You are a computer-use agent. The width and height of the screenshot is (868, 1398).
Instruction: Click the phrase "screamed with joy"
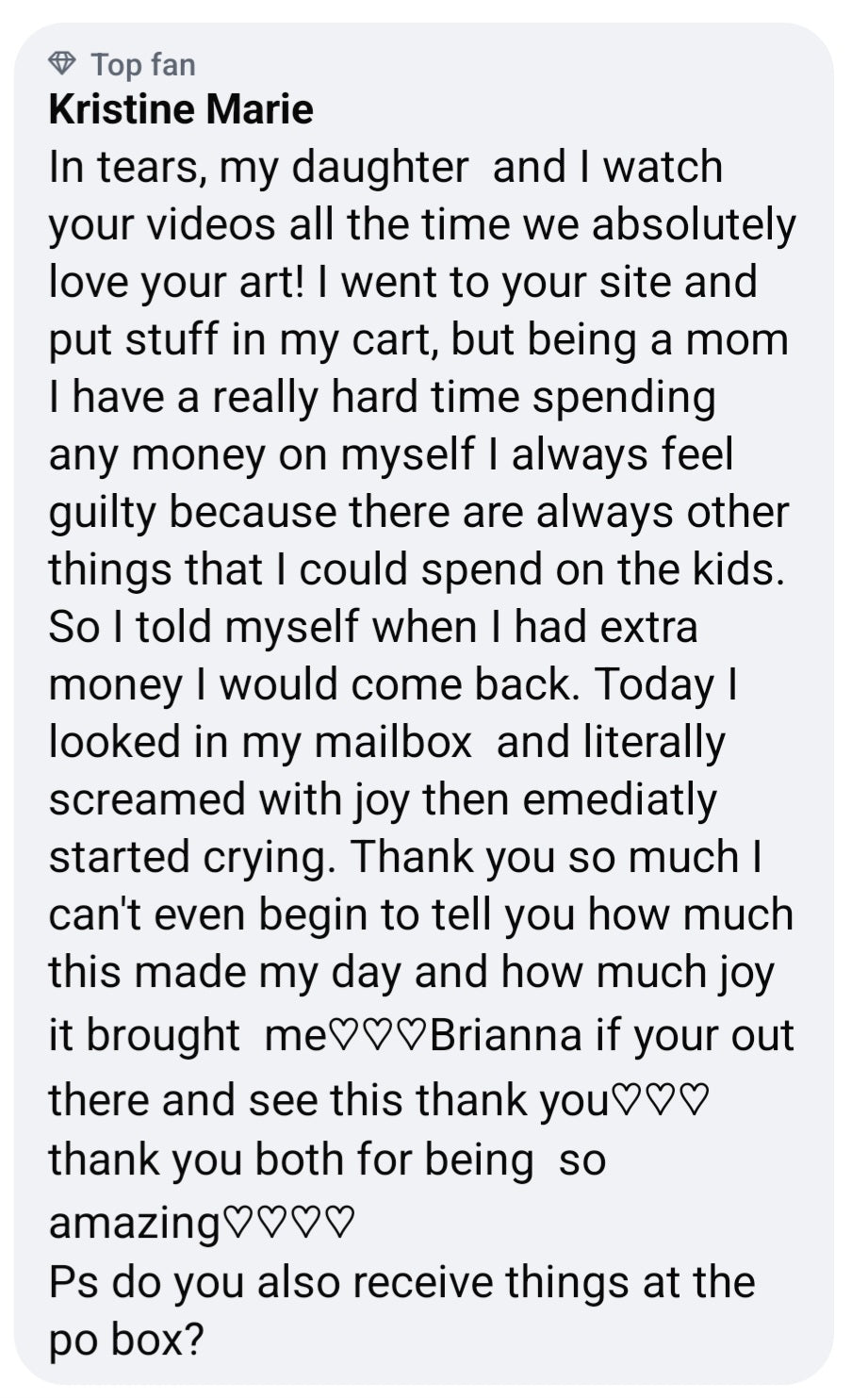pyautogui.click(x=230, y=799)
